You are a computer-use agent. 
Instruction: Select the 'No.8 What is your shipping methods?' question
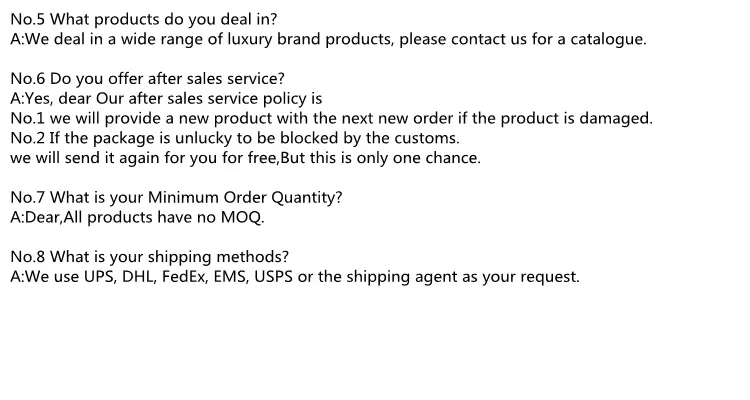click(x=150, y=256)
